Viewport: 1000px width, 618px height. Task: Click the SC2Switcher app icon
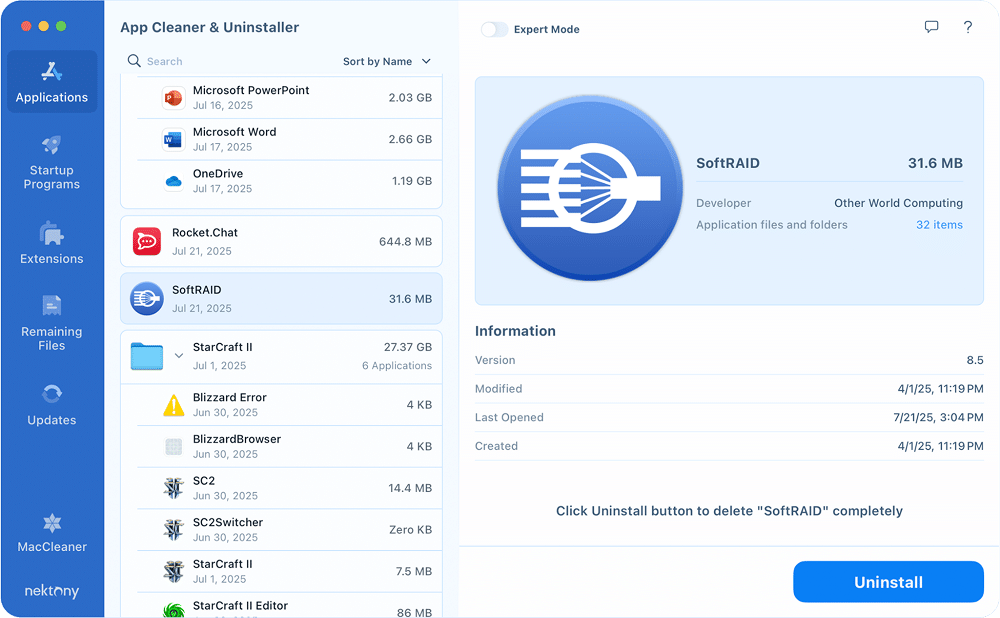tap(173, 529)
